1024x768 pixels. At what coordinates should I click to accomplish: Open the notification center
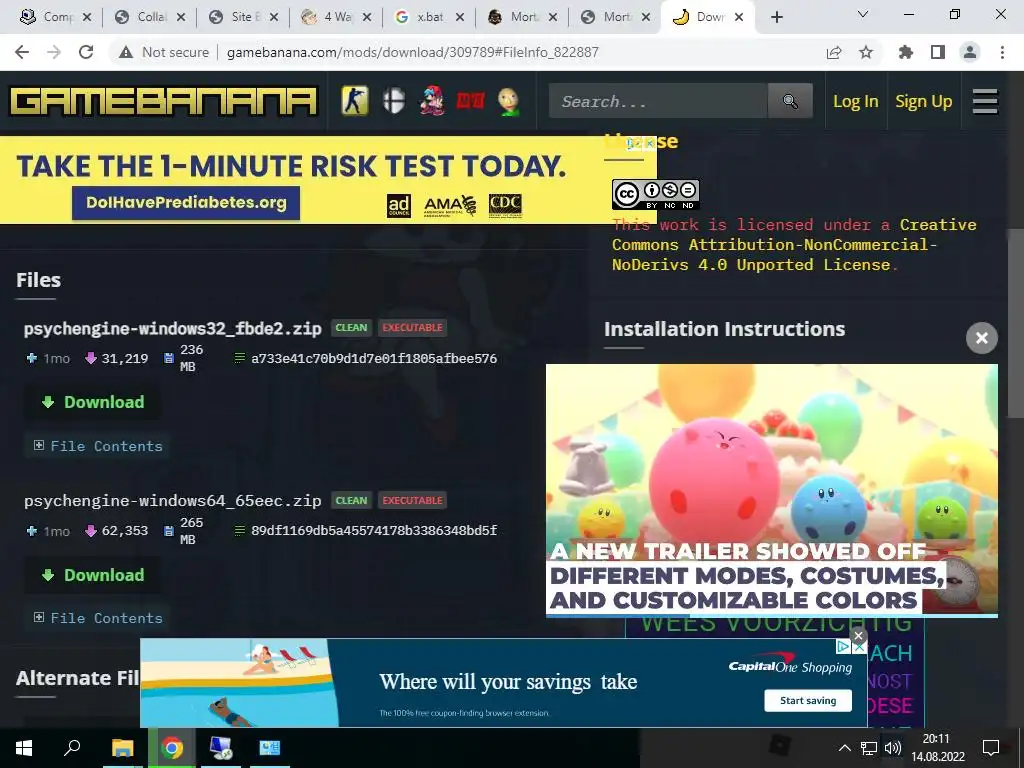tap(991, 748)
